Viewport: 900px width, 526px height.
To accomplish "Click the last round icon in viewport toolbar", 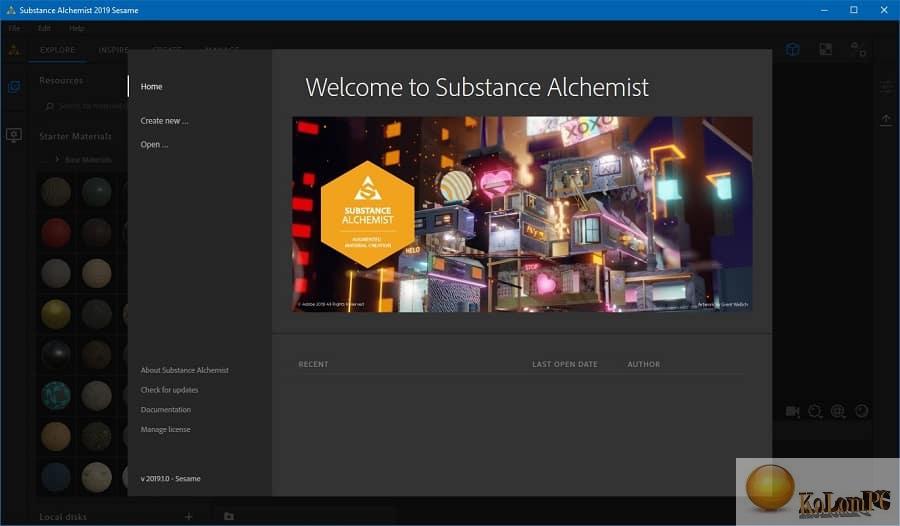I will pos(862,411).
